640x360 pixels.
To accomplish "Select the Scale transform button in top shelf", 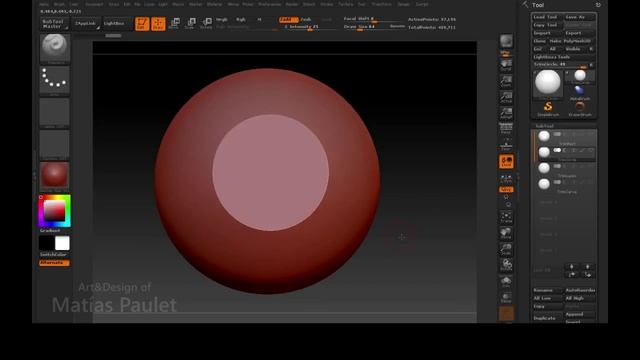I will coord(190,23).
